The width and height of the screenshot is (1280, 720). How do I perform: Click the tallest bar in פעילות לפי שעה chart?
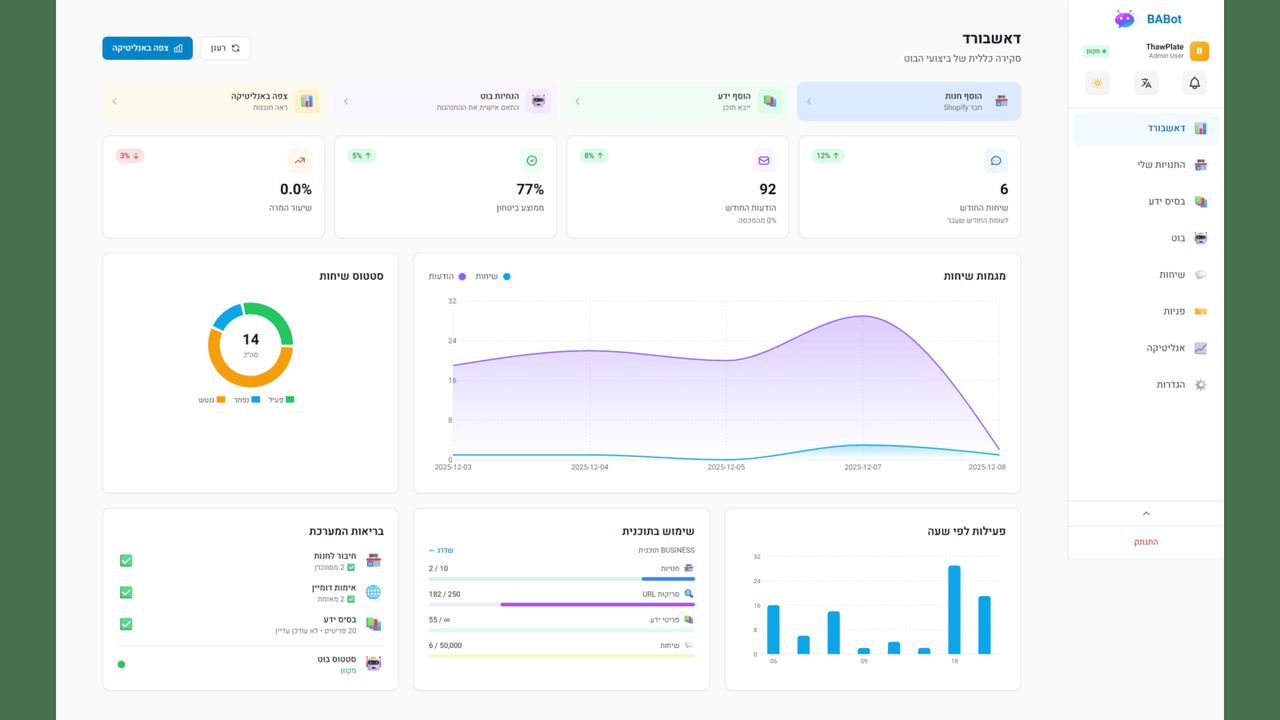click(x=954, y=610)
